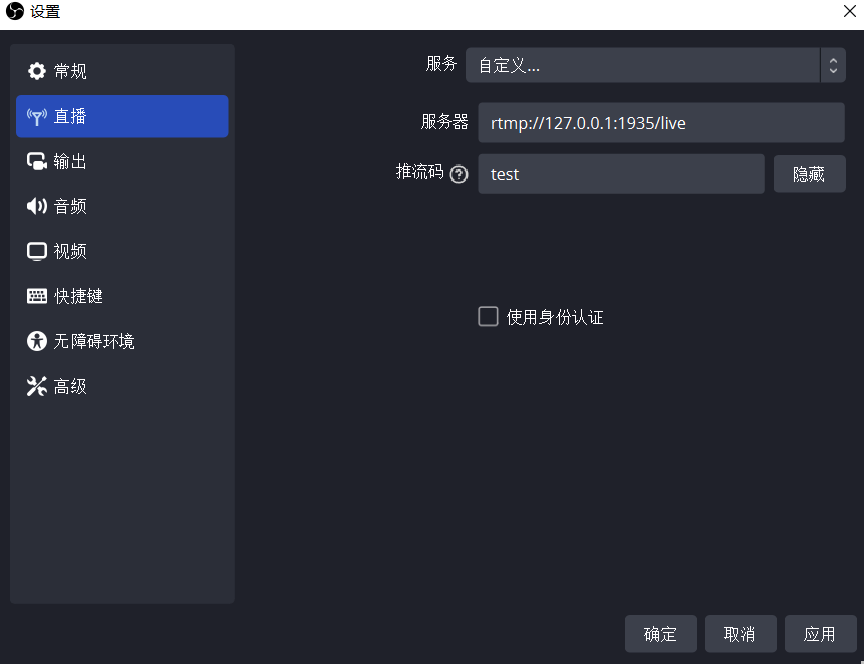The height and width of the screenshot is (664, 864).
Task: Click the 使用身份认证 label text
Action: coord(555,317)
